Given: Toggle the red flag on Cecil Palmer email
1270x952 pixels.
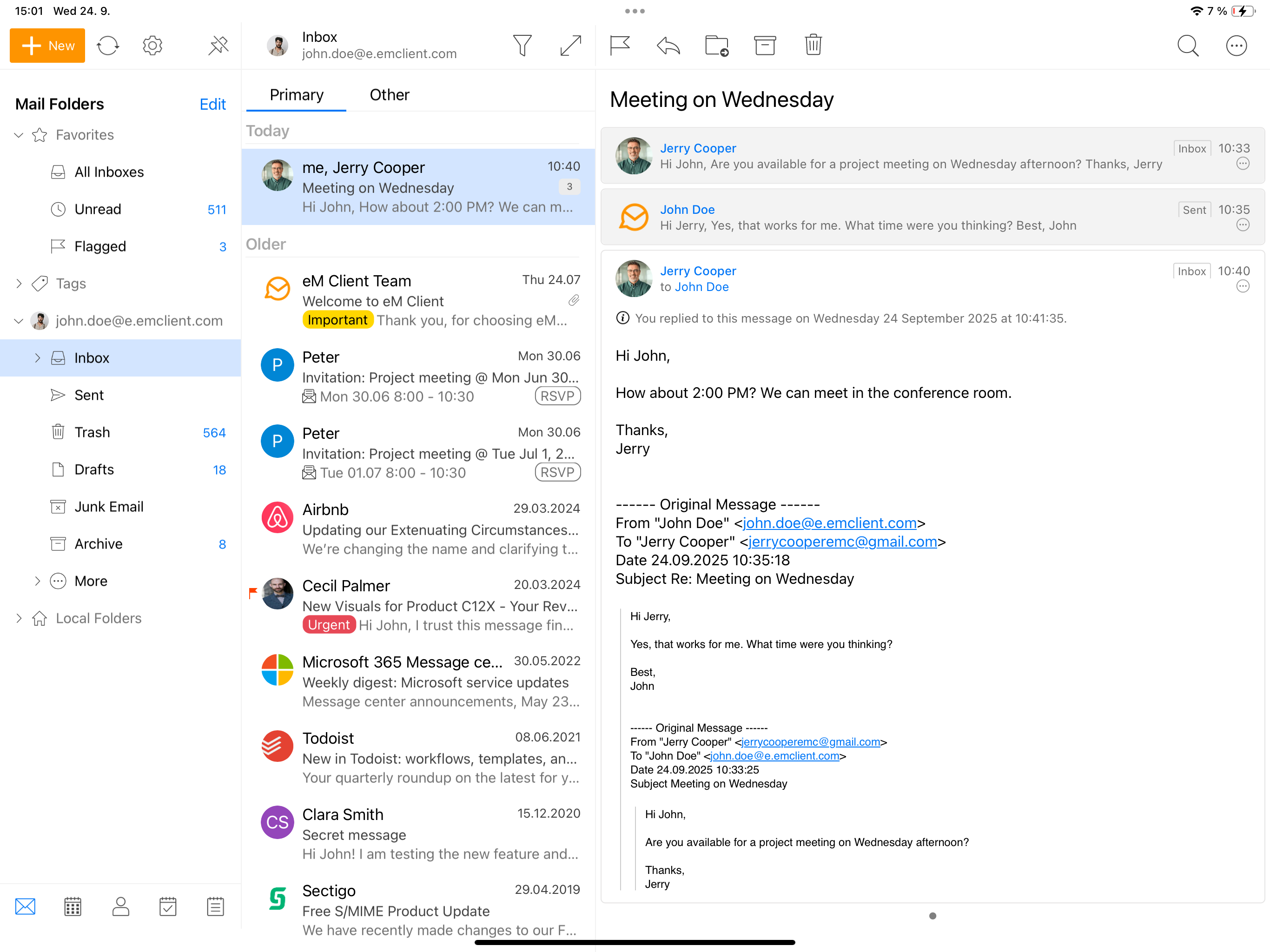Looking at the screenshot, I should click(x=252, y=592).
